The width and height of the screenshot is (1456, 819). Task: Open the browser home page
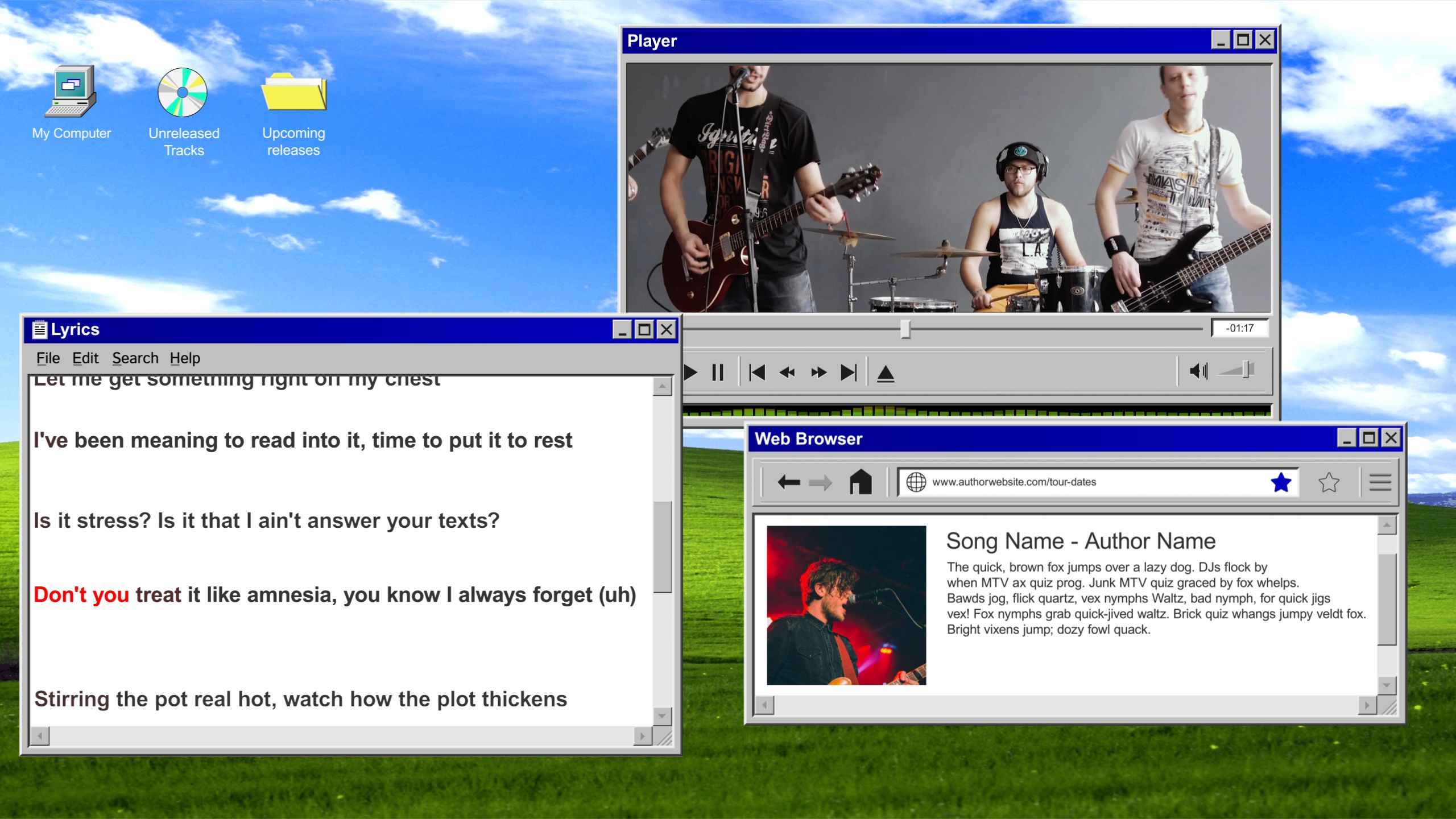click(861, 482)
